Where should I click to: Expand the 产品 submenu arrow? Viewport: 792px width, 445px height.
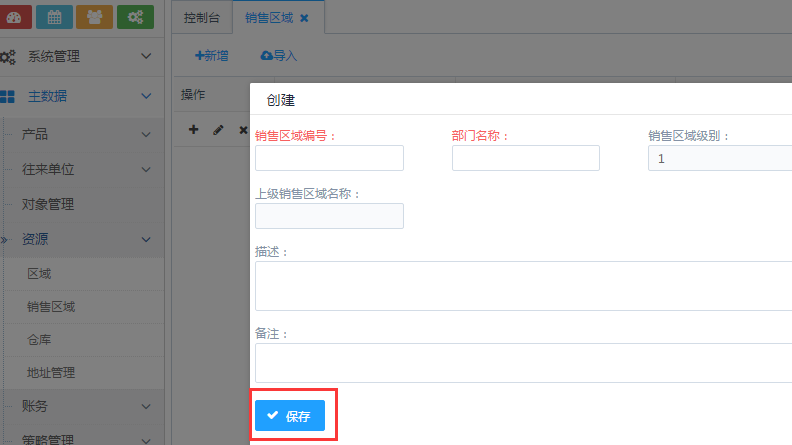pyautogui.click(x=147, y=134)
